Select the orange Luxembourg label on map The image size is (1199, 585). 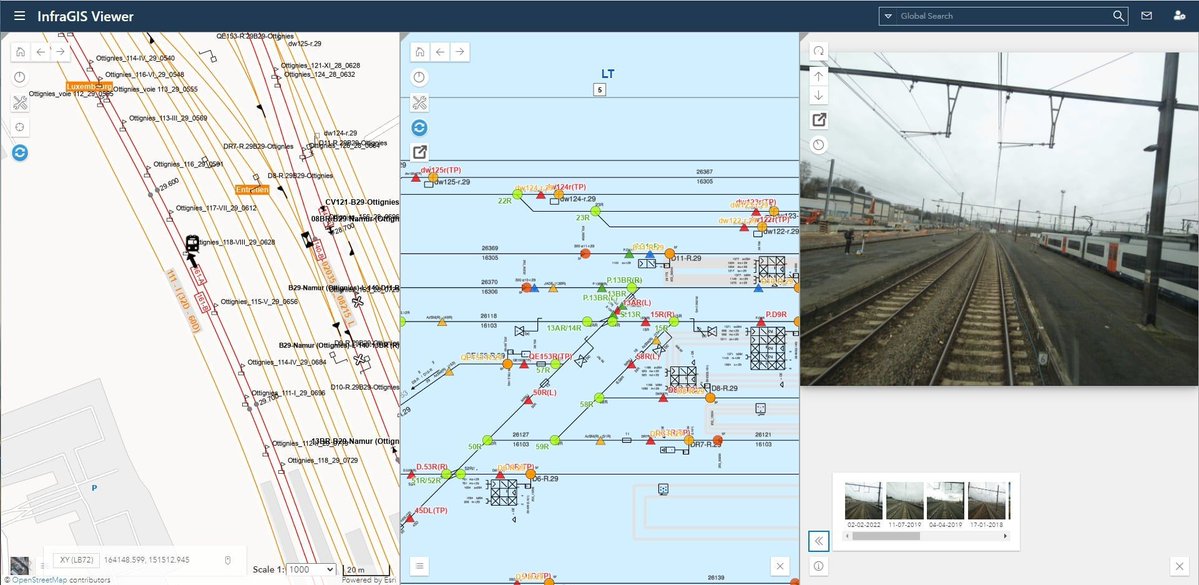[x=89, y=87]
